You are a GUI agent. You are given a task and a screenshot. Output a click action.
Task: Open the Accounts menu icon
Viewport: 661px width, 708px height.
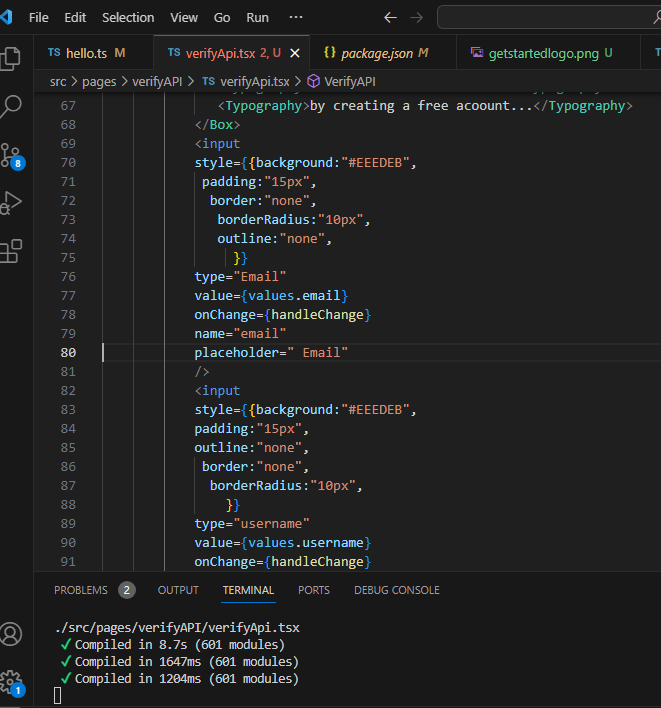coord(11,633)
